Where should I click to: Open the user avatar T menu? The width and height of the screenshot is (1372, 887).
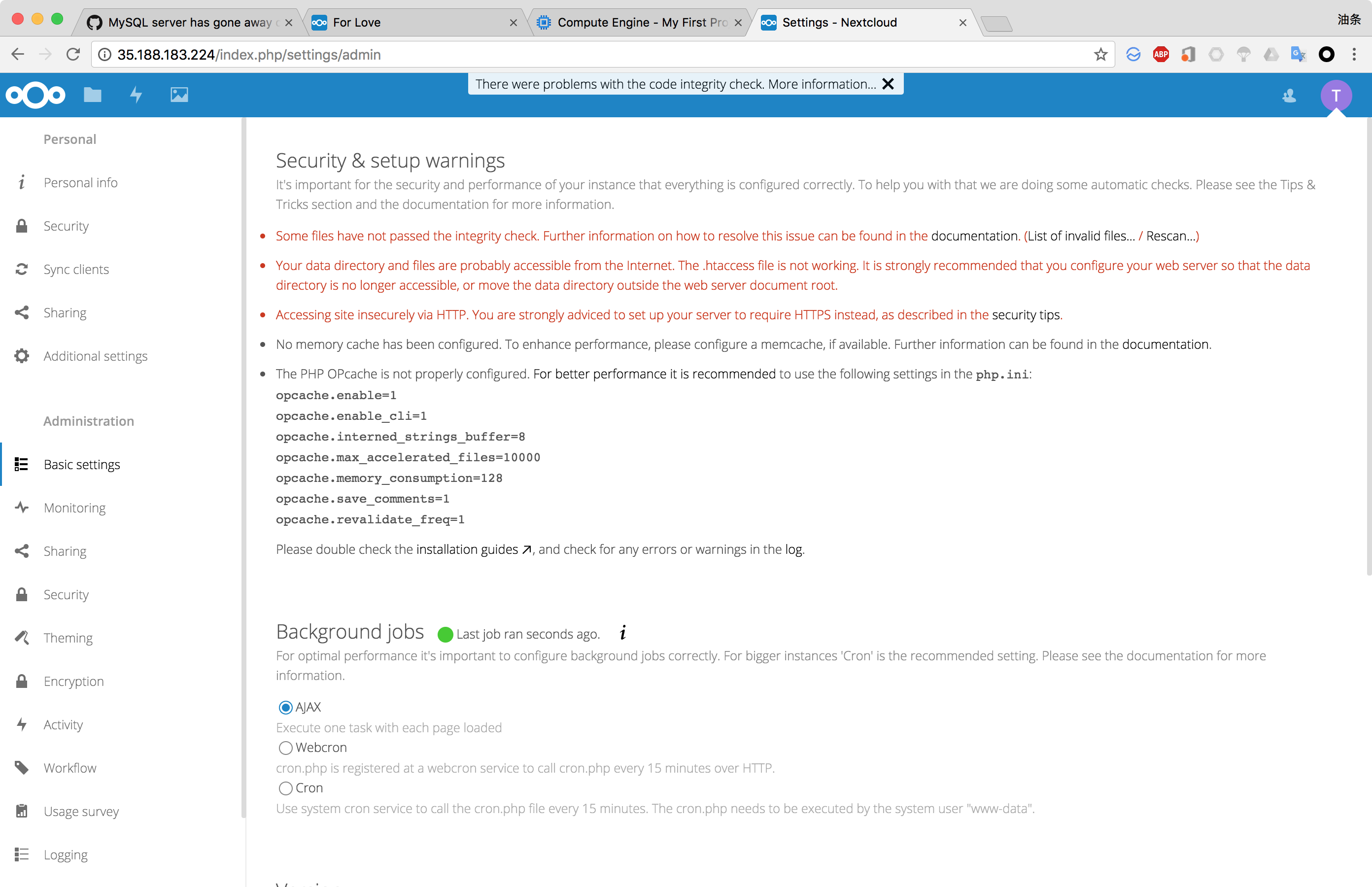(x=1336, y=96)
